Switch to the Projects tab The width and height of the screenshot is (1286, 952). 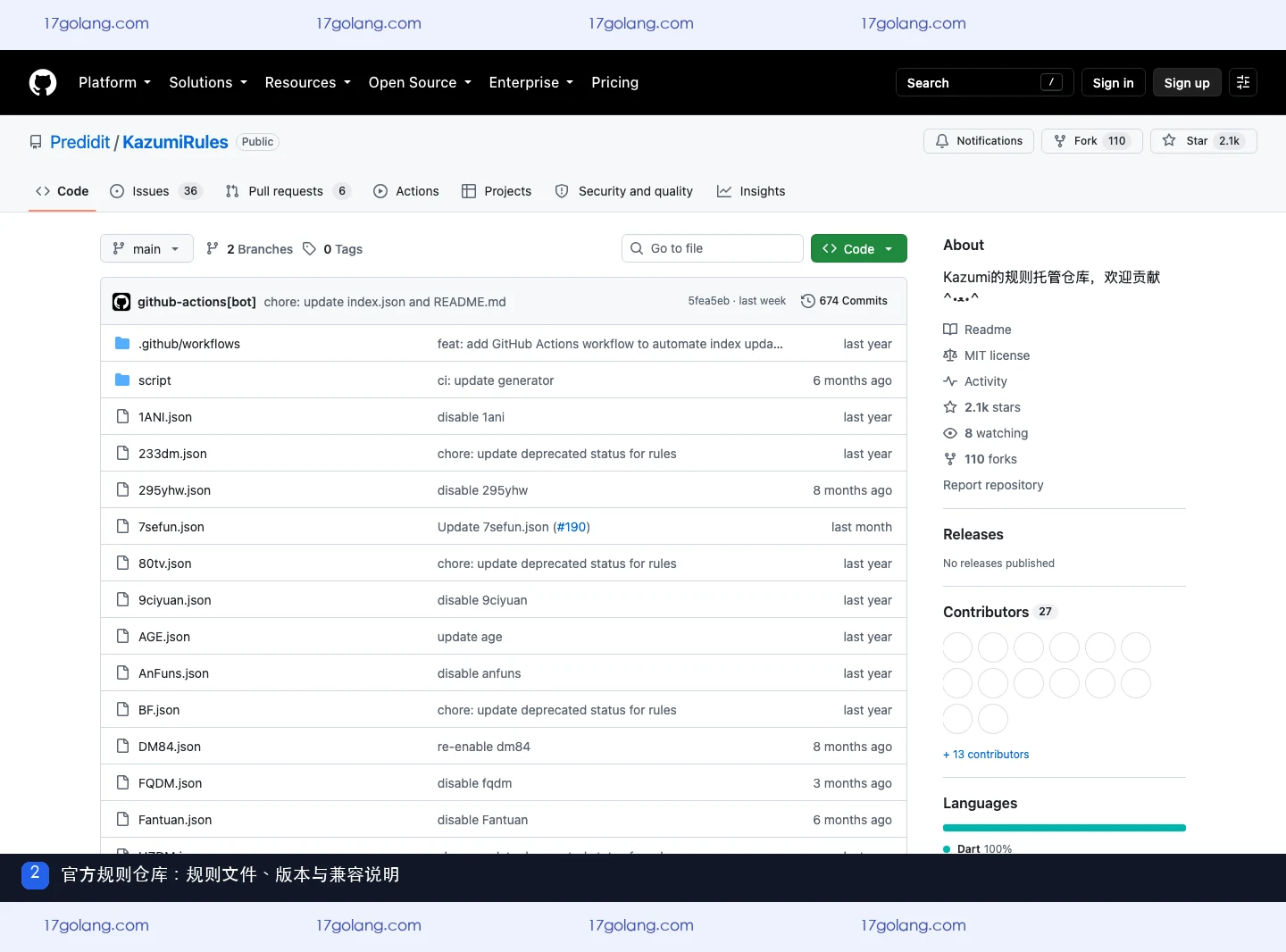click(497, 191)
